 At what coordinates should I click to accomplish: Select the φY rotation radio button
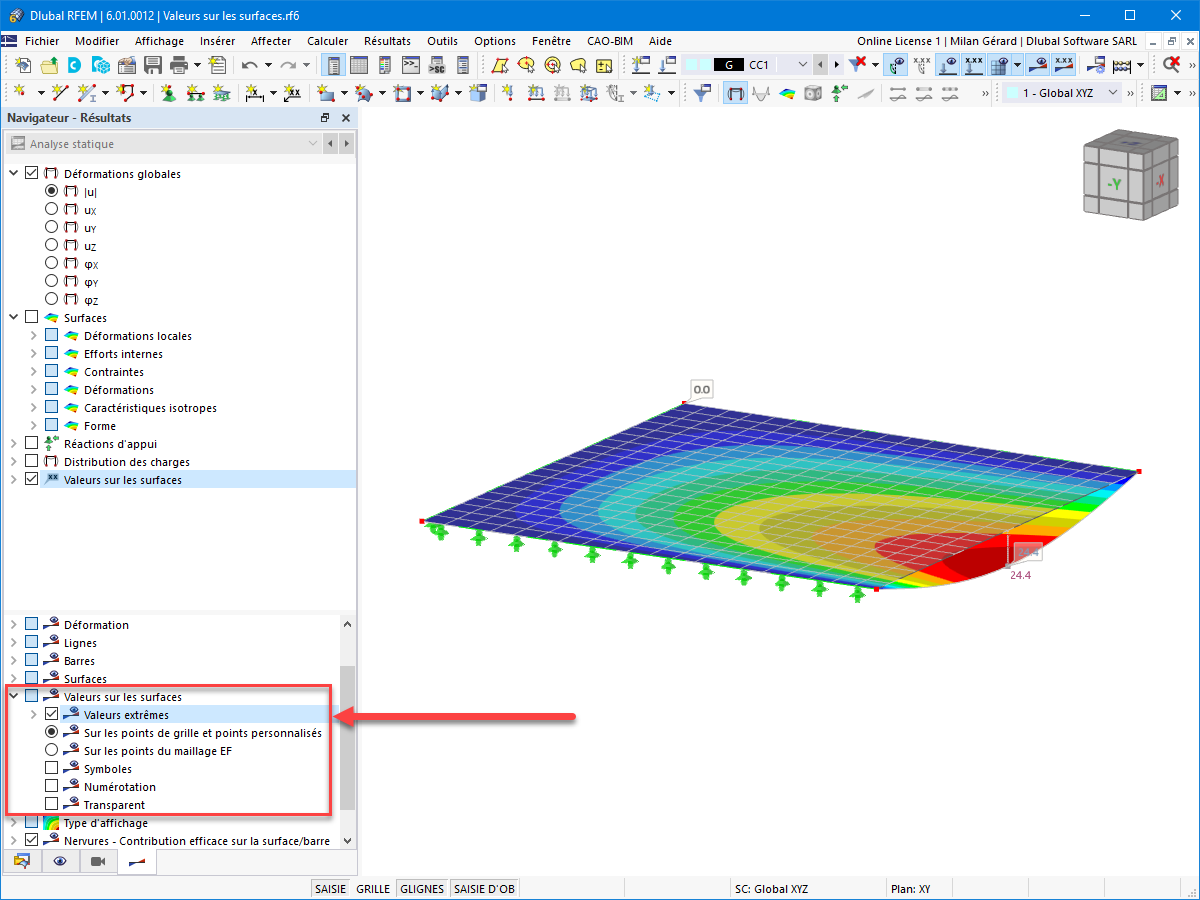pyautogui.click(x=52, y=282)
